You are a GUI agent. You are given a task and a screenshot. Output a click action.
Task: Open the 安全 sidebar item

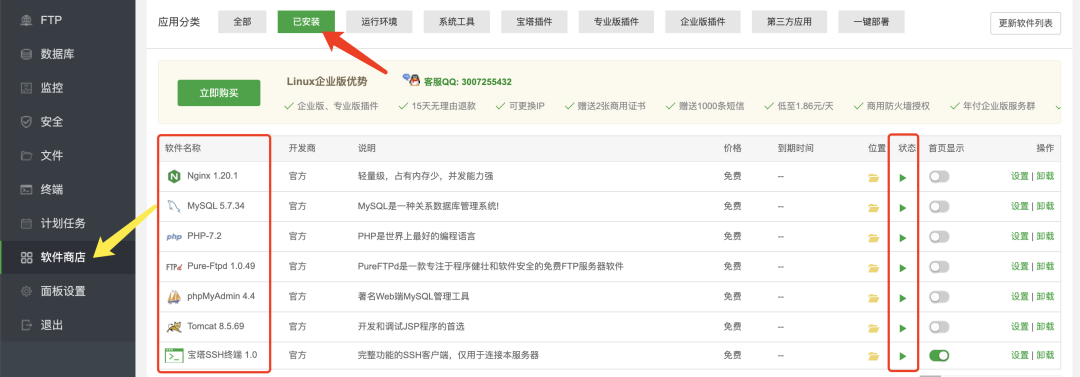click(x=68, y=121)
